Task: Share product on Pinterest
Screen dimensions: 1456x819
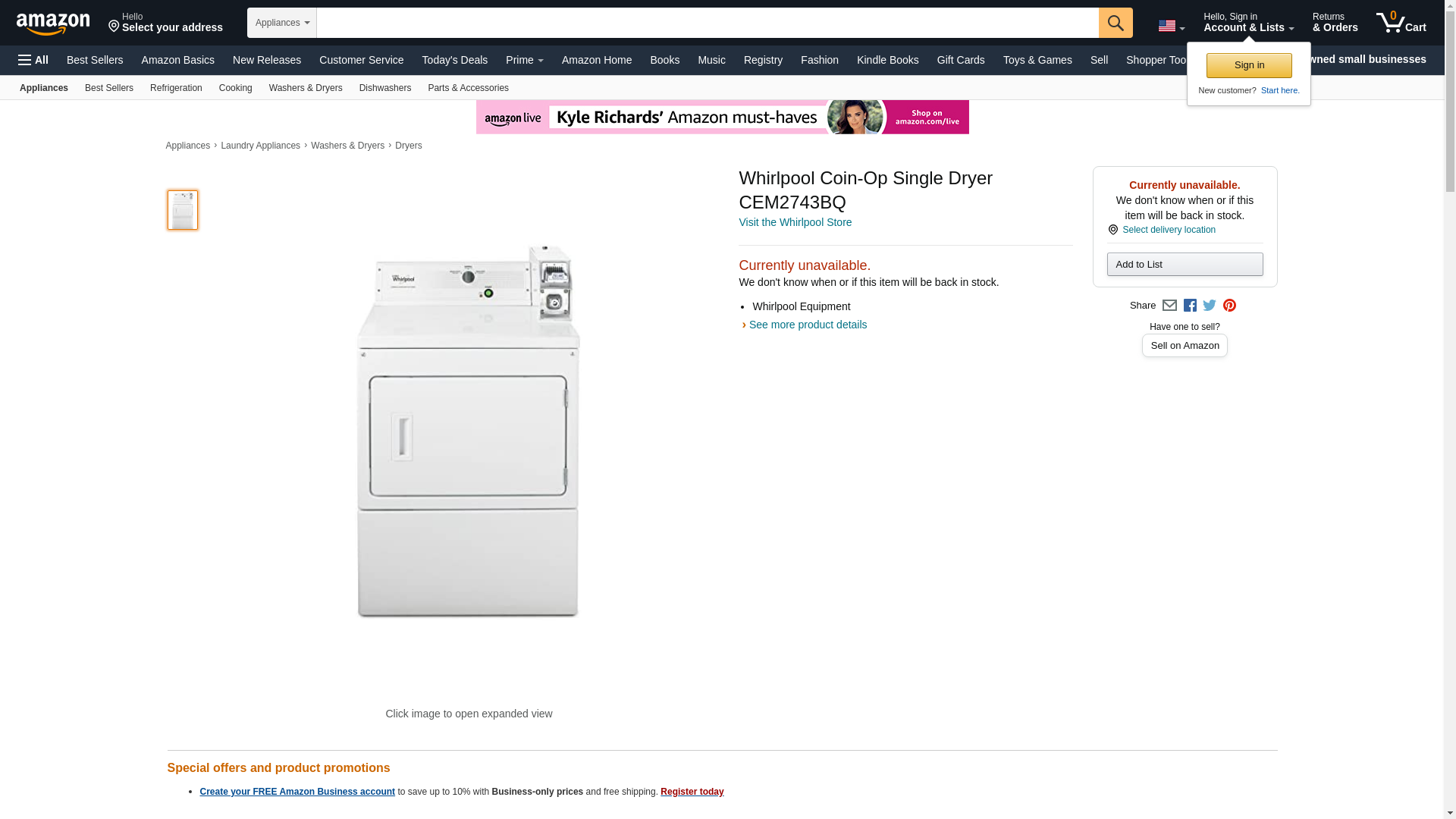Action: [1229, 306]
